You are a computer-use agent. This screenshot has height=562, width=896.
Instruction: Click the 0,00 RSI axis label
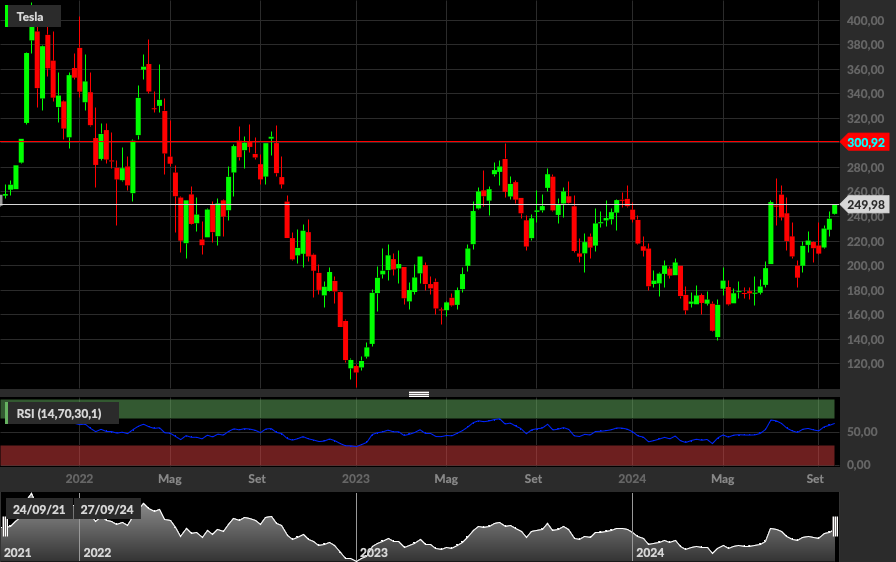[x=859, y=465]
